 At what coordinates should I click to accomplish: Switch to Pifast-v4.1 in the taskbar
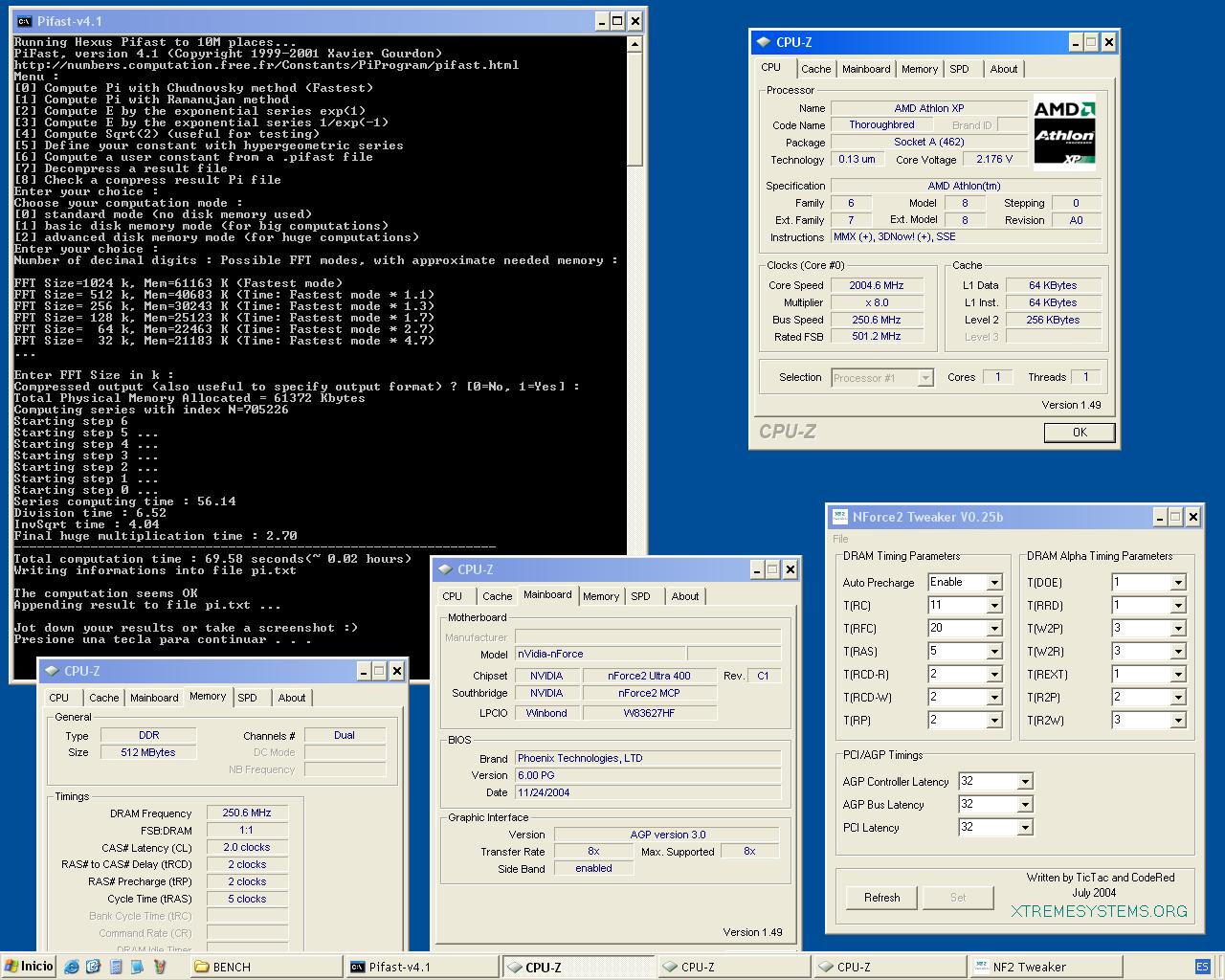[421, 967]
